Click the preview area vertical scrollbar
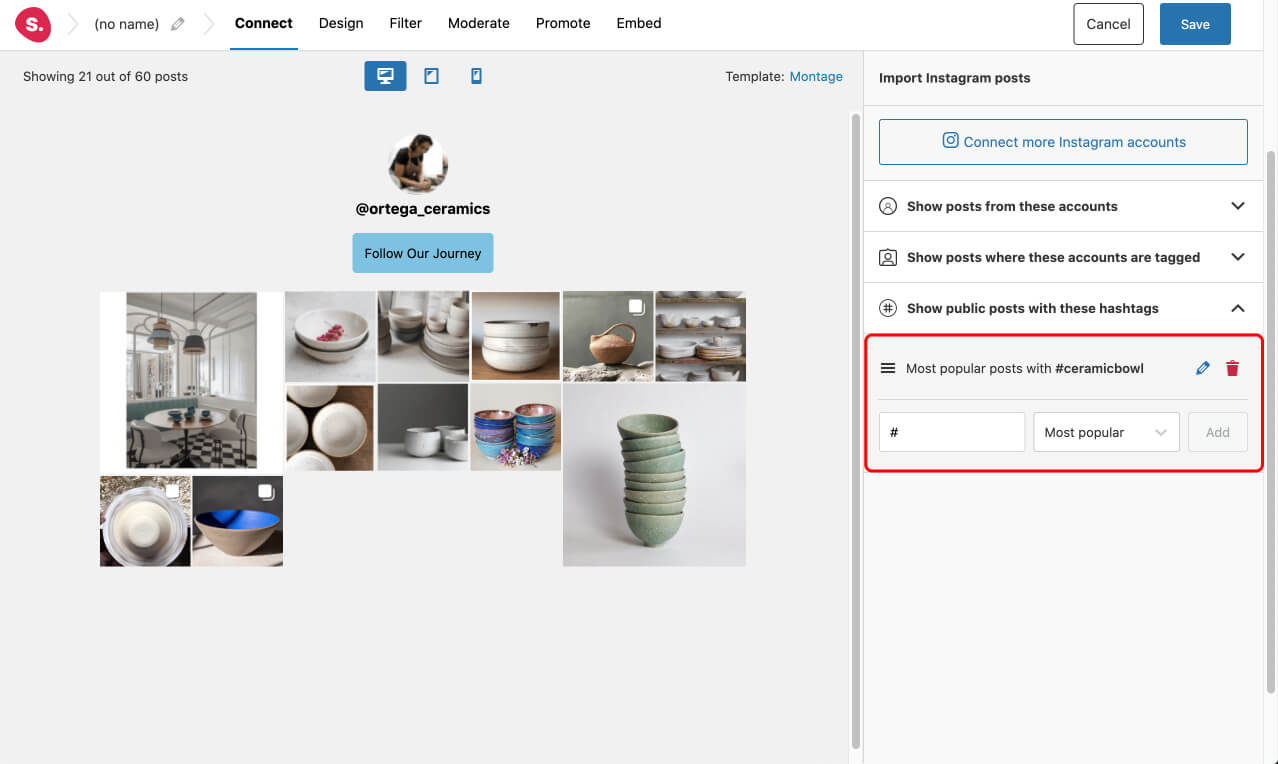The image size is (1278, 764). [x=855, y=430]
